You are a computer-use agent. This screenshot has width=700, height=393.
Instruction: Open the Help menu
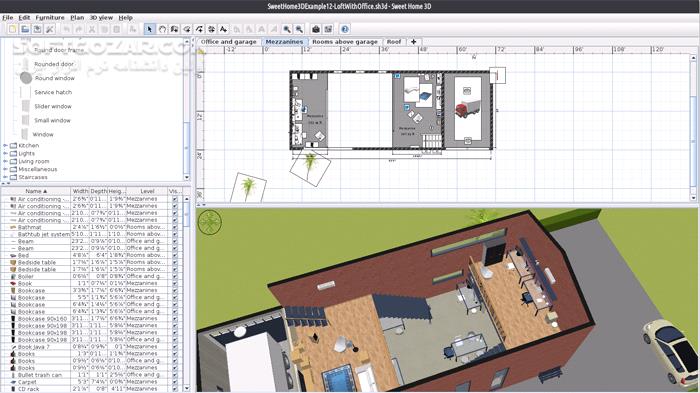[125, 17]
